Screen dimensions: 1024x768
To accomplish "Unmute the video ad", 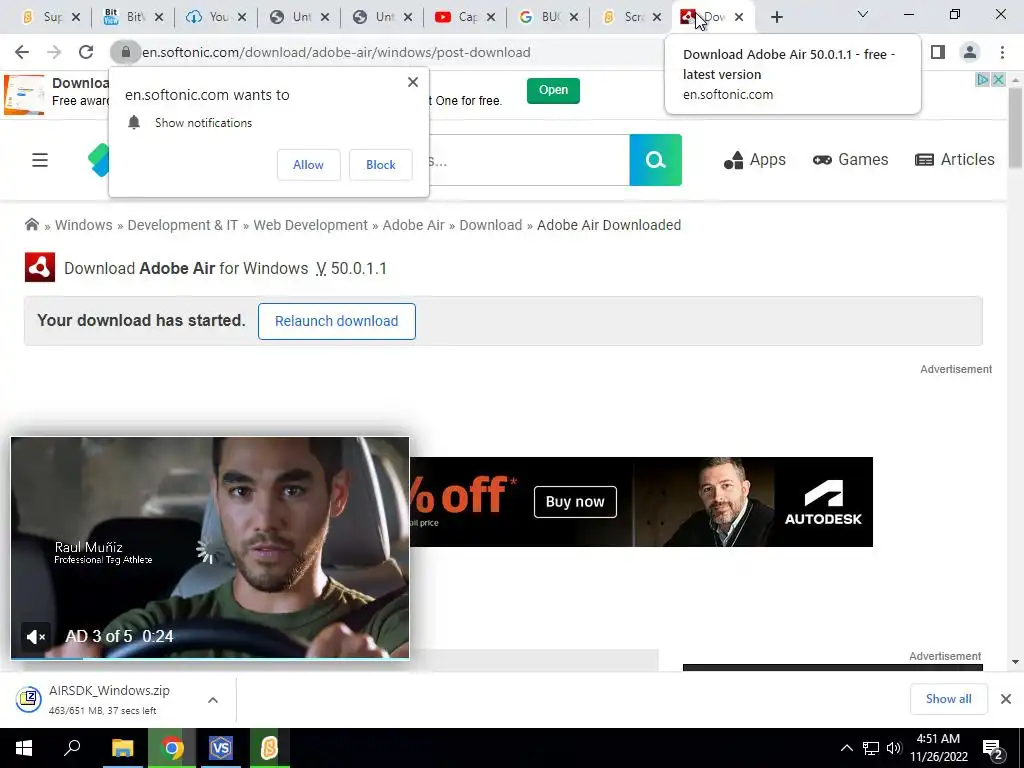I will [x=35, y=637].
